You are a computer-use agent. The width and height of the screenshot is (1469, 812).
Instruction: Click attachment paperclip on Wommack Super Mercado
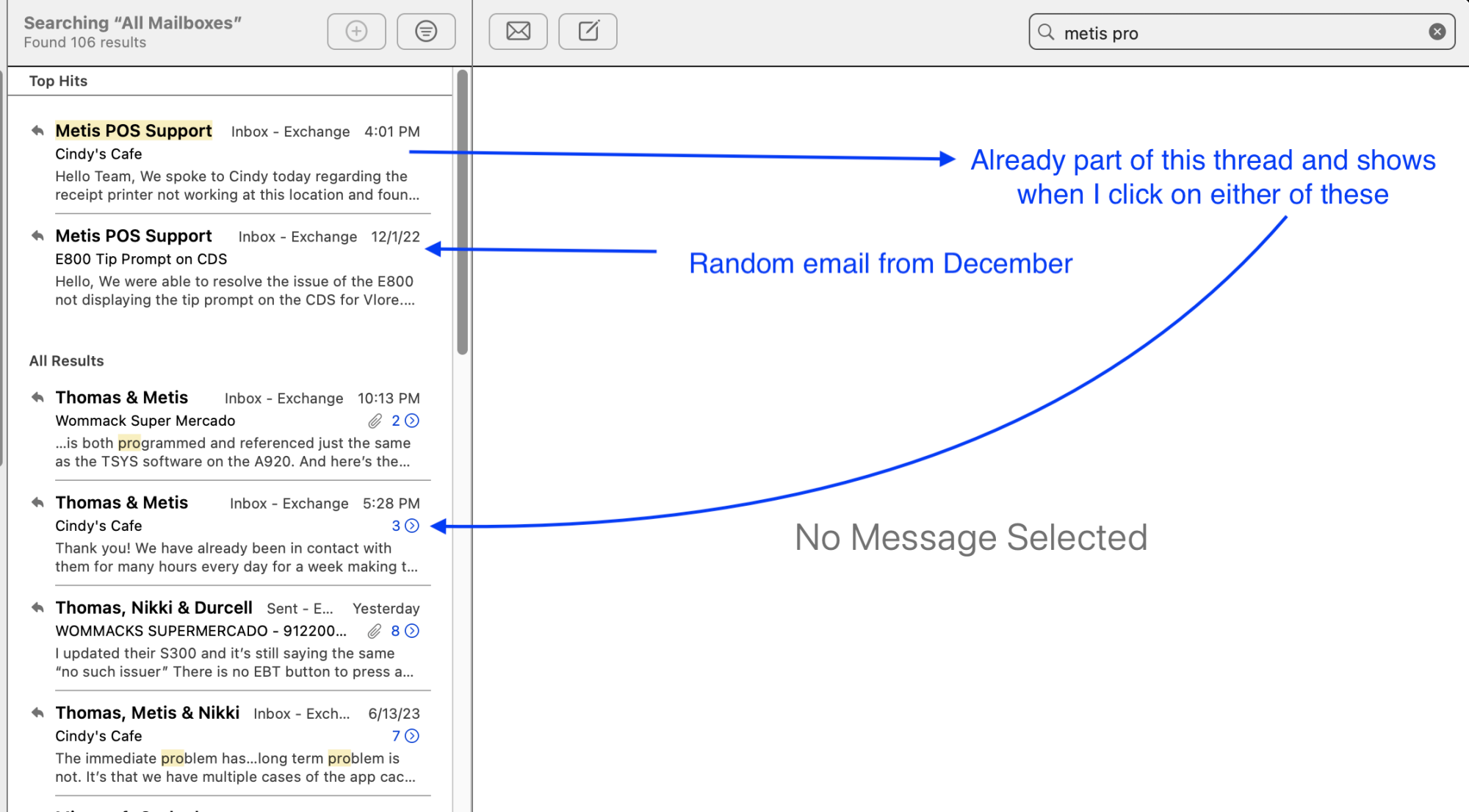pos(375,421)
